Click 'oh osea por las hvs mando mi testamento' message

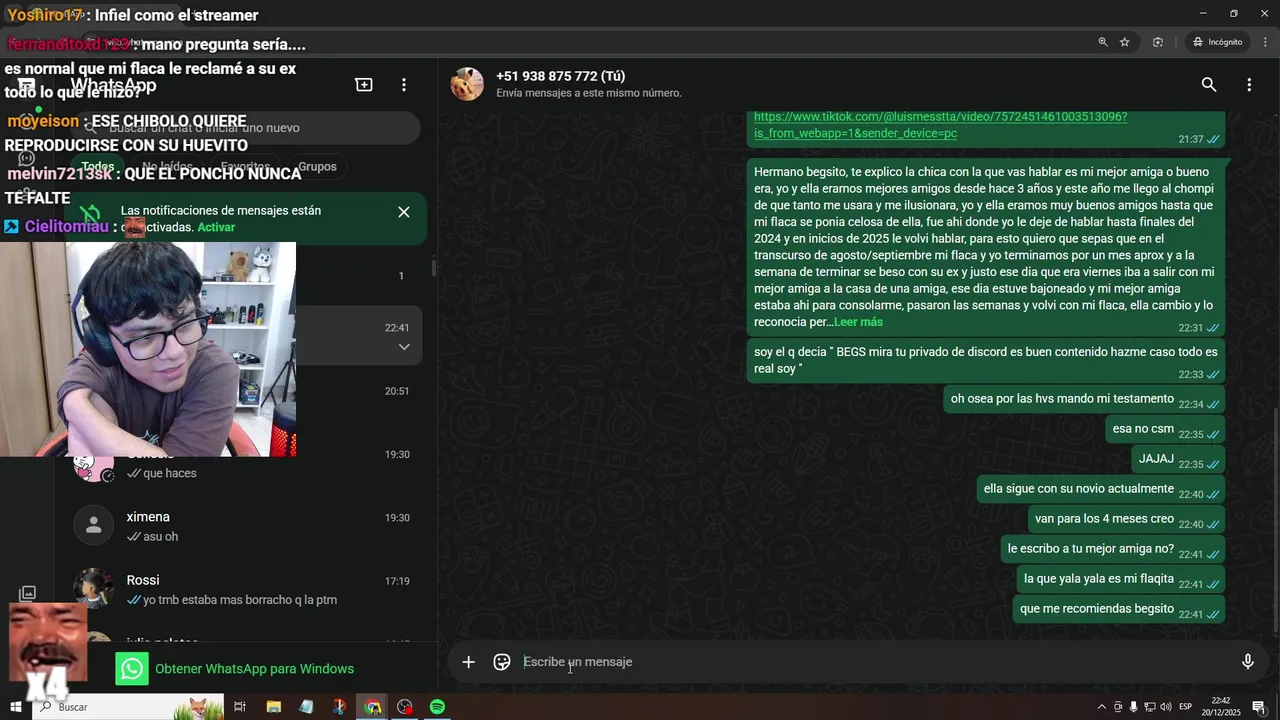tap(1084, 399)
